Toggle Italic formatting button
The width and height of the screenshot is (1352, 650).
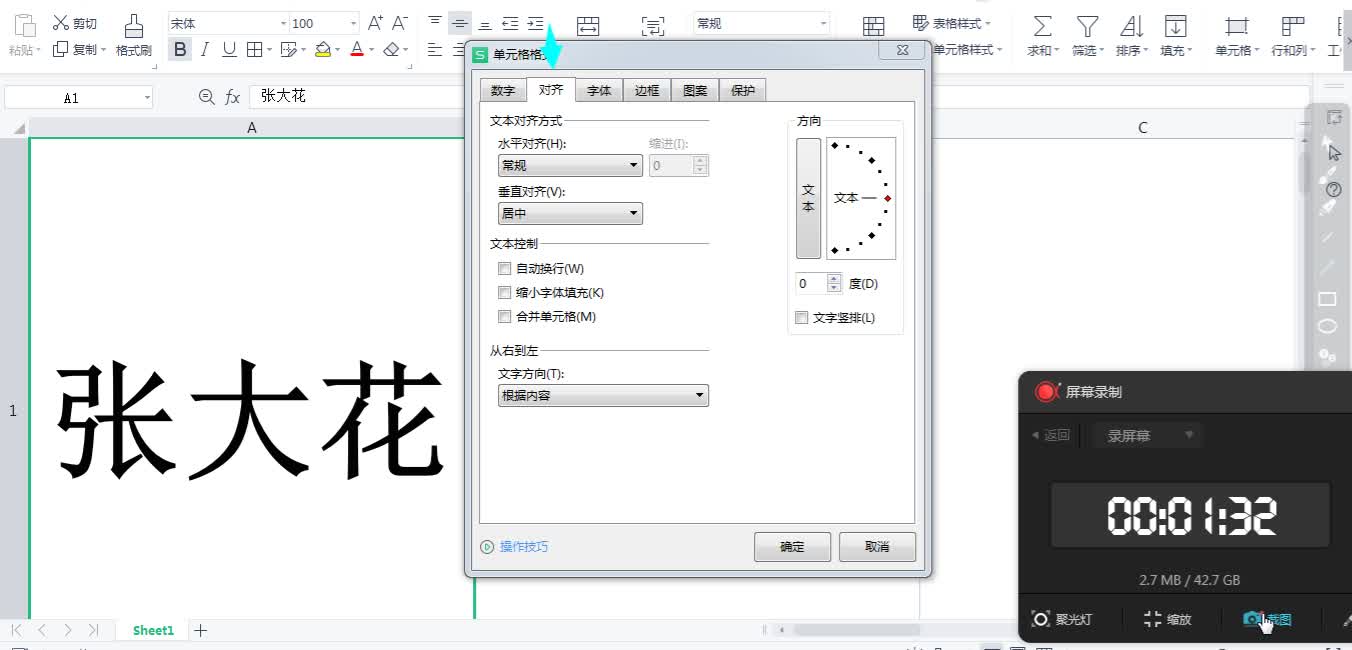[205, 49]
